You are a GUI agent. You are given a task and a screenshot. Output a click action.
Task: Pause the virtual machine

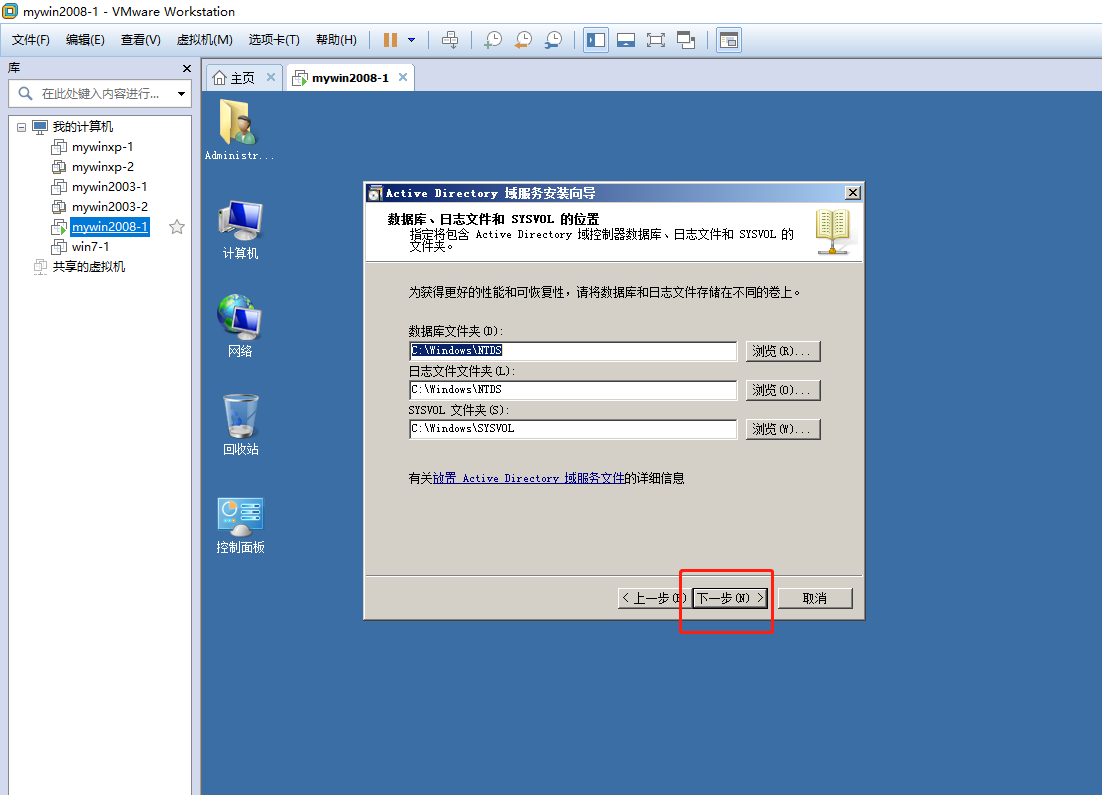coord(390,40)
